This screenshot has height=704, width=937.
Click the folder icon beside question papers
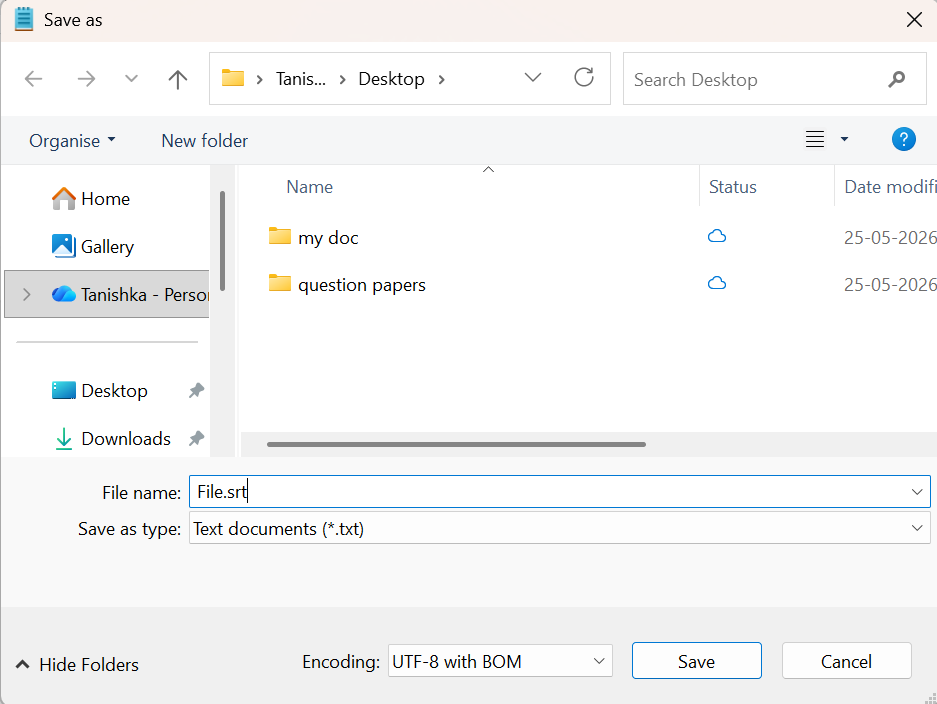pyautogui.click(x=280, y=283)
